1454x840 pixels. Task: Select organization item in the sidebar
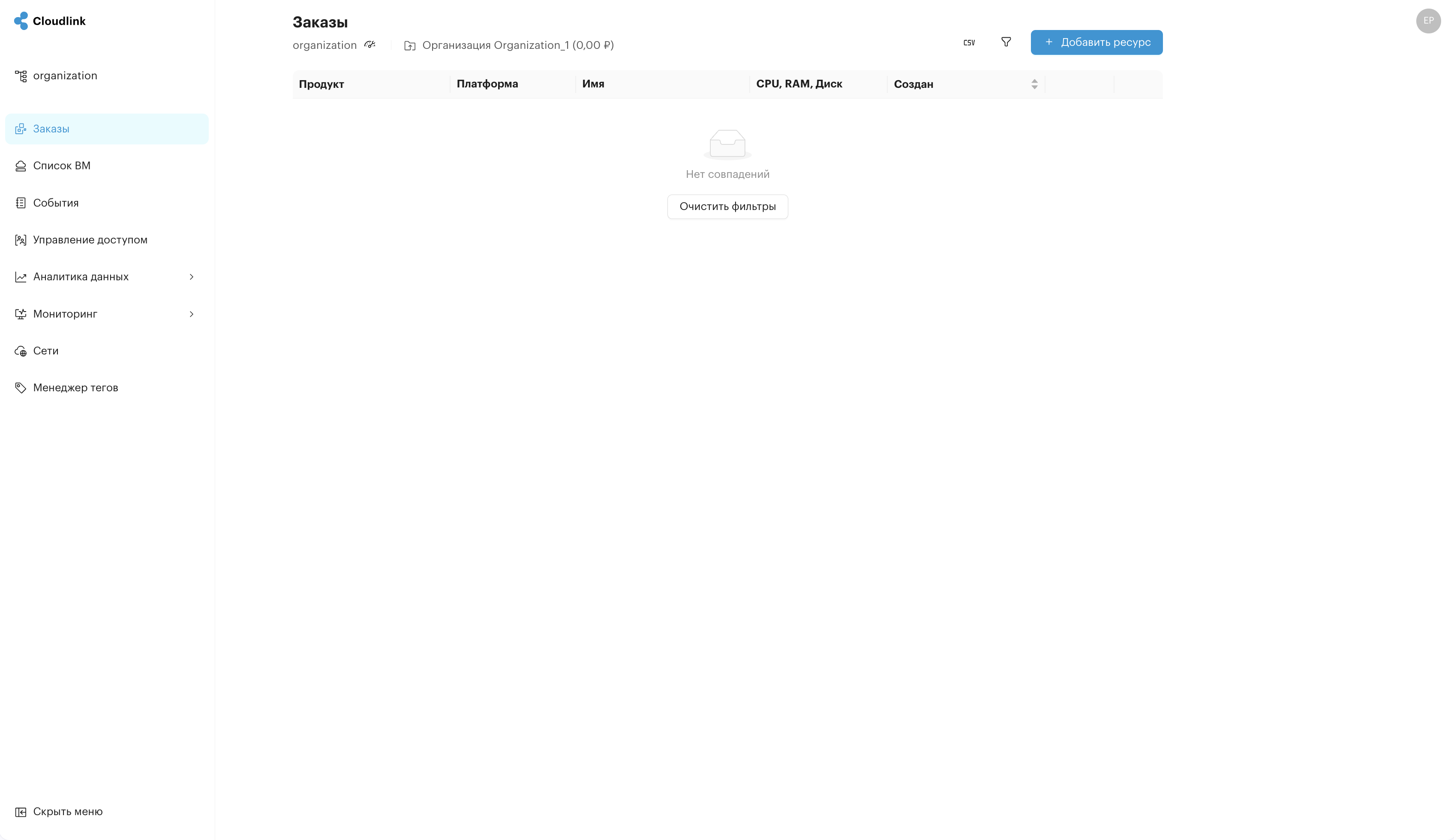(107, 75)
